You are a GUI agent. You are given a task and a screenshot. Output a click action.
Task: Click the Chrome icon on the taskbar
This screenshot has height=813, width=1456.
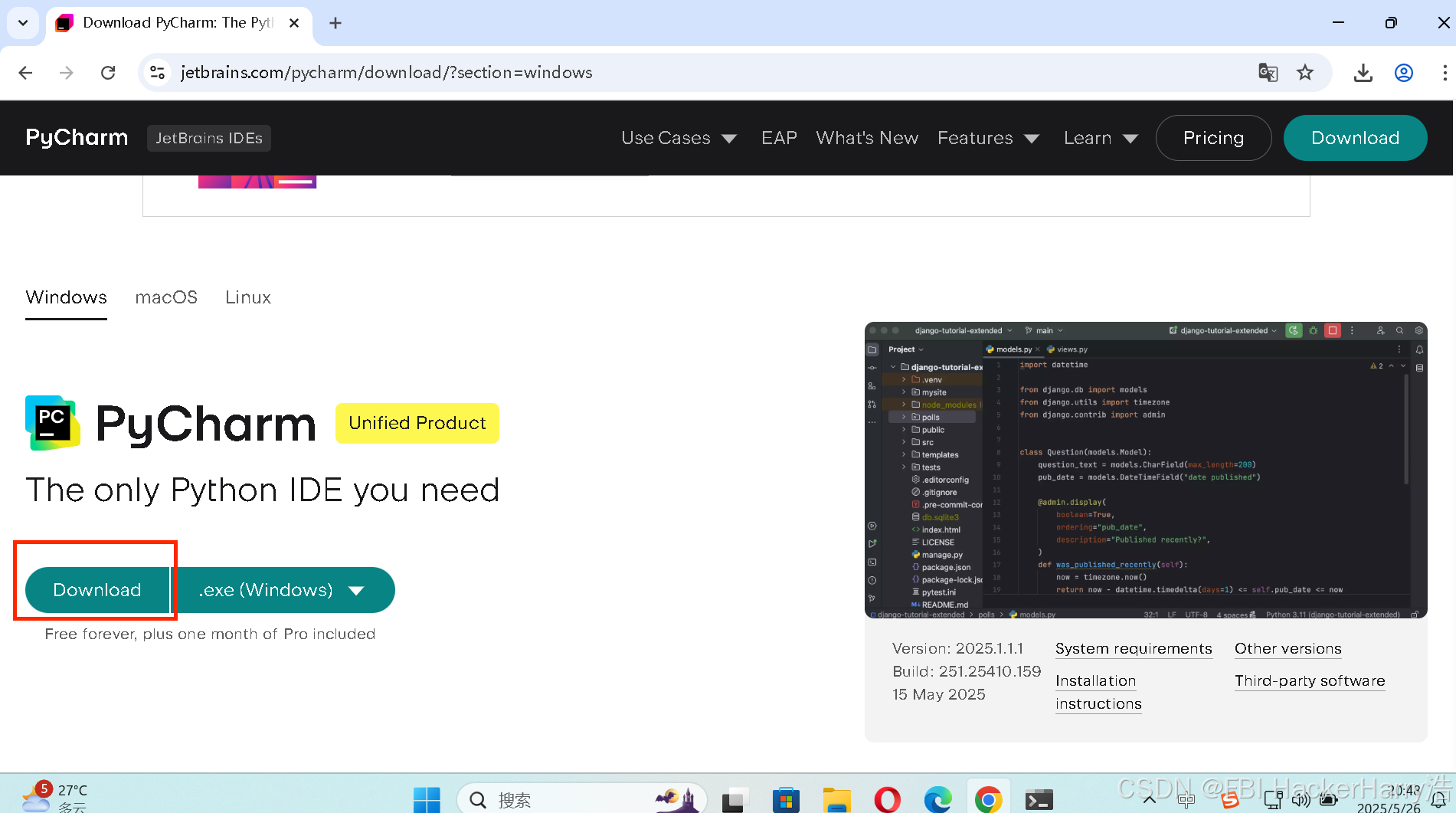click(x=989, y=800)
